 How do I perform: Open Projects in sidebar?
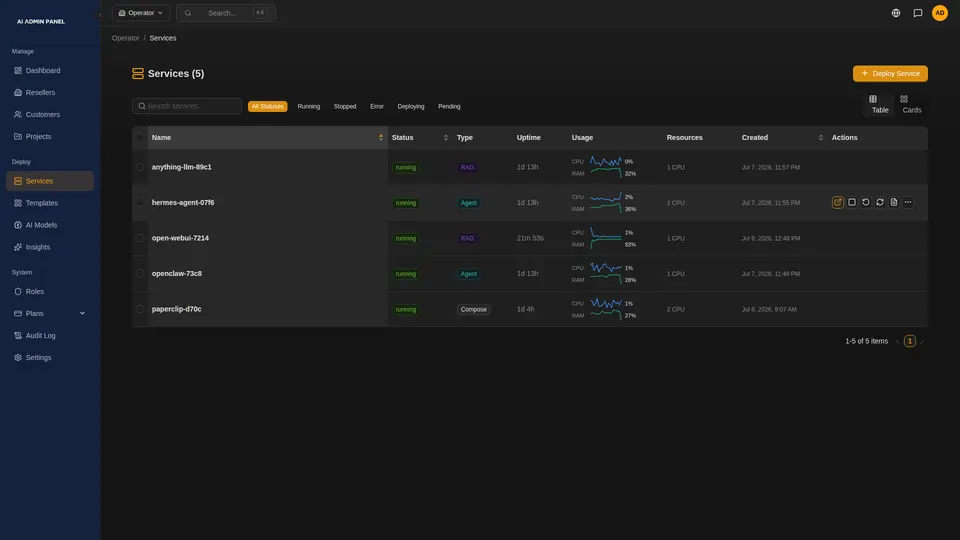point(50,137)
